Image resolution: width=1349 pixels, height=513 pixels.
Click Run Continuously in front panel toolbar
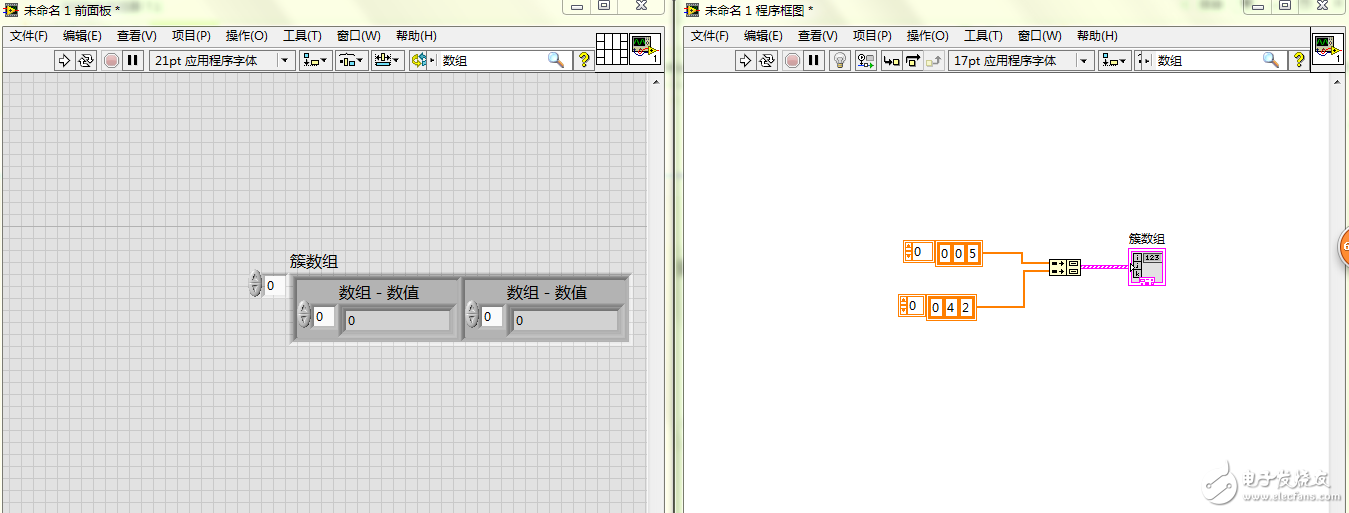pos(86,60)
